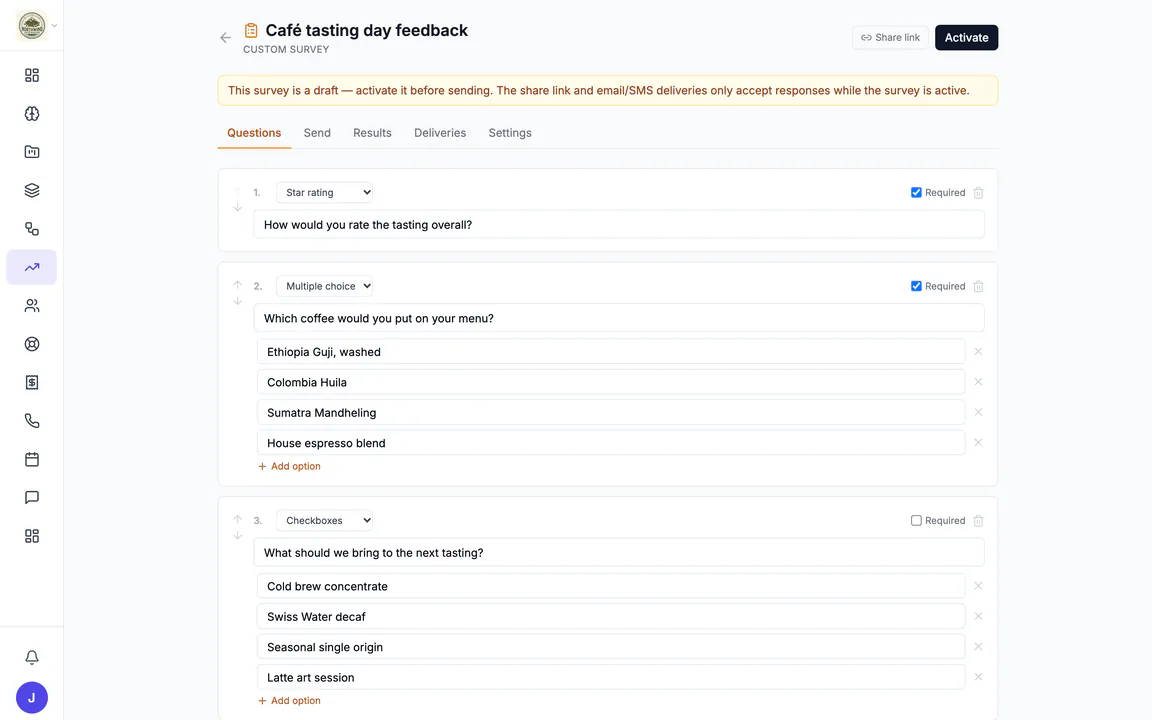
Task: Remove the Ethiopia Guji, washed option
Action: tap(978, 351)
